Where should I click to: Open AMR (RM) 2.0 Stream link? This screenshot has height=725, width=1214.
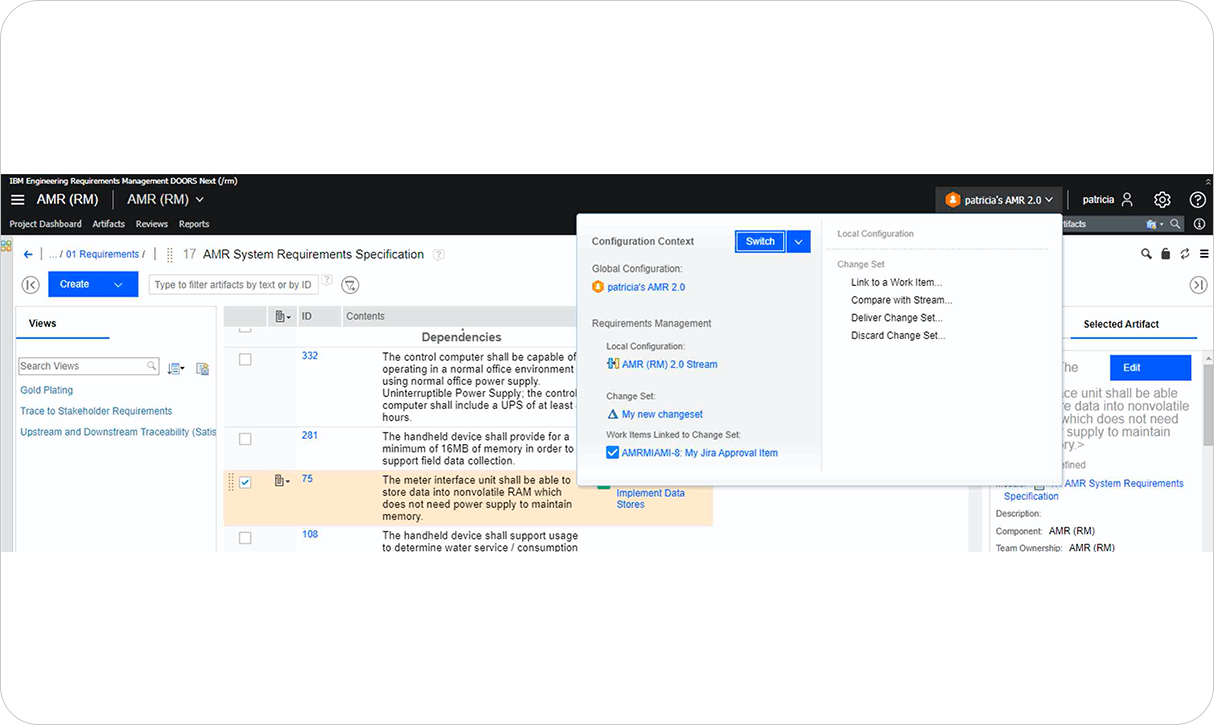pos(669,364)
